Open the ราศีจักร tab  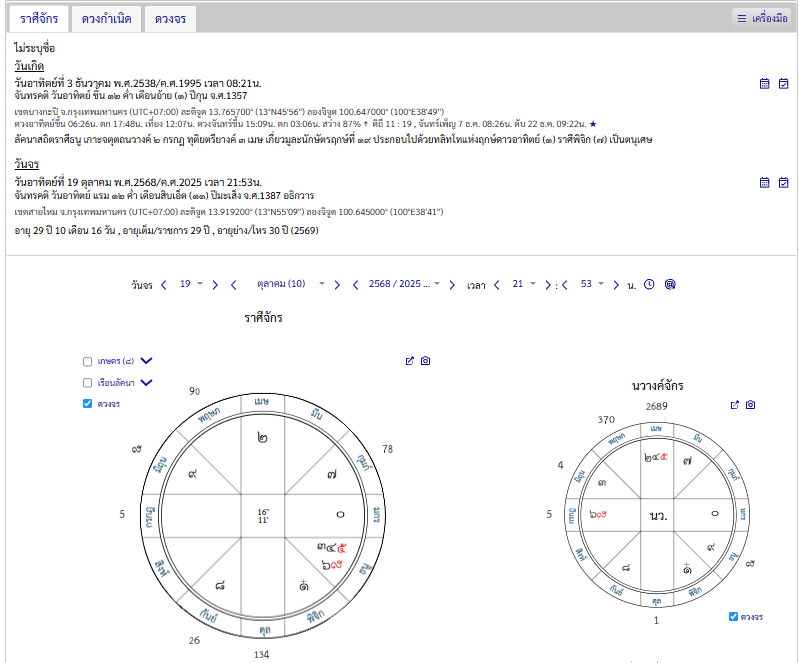tap(39, 19)
